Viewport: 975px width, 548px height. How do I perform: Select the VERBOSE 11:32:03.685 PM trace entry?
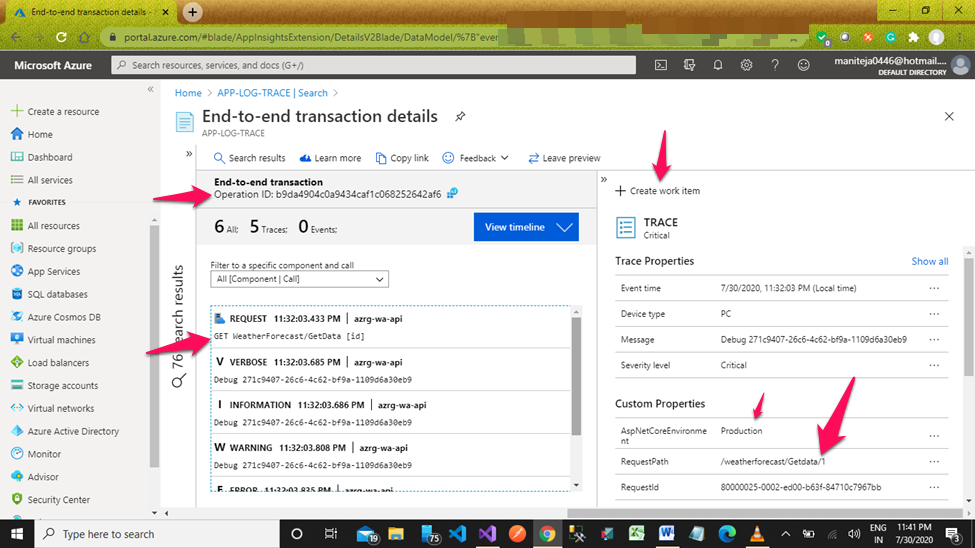pos(390,370)
